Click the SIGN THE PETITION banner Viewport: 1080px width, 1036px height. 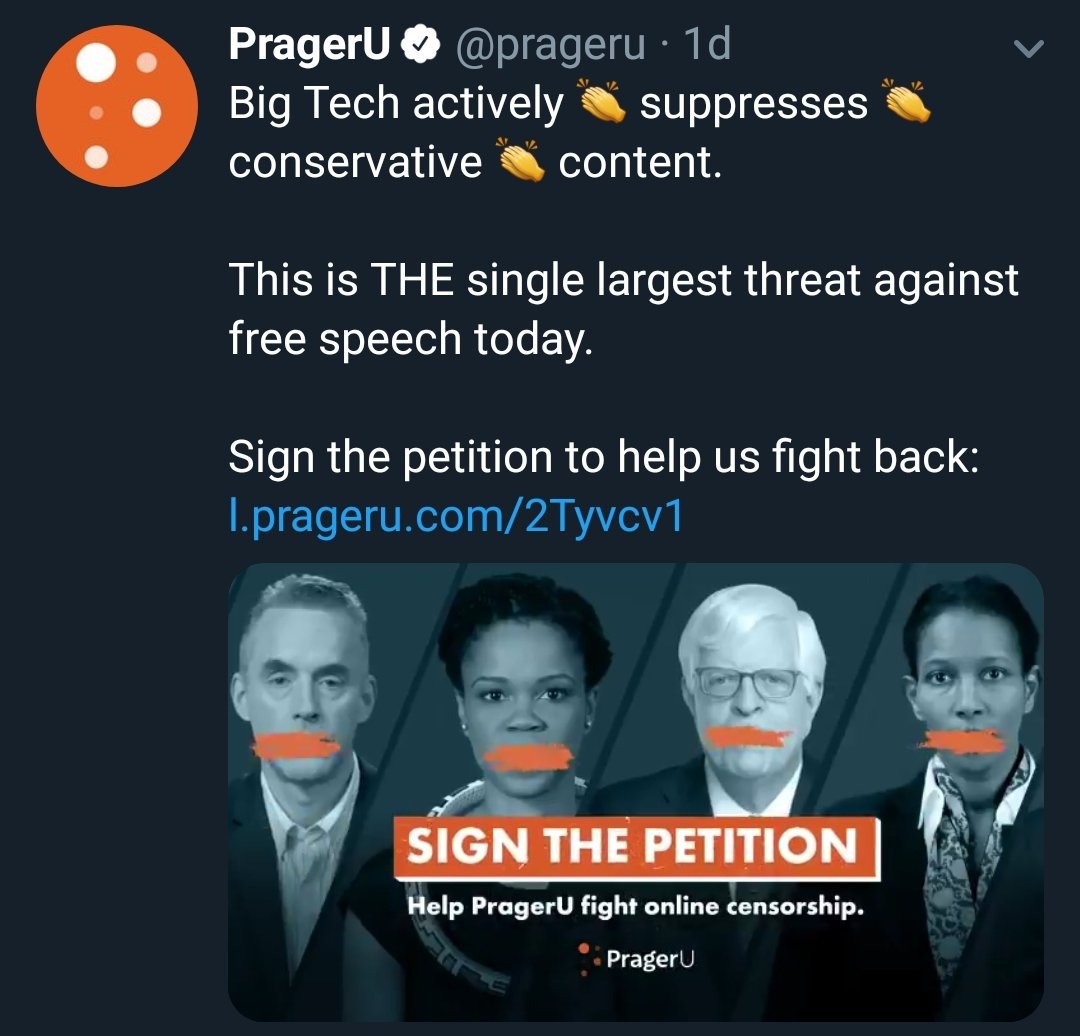[637, 847]
